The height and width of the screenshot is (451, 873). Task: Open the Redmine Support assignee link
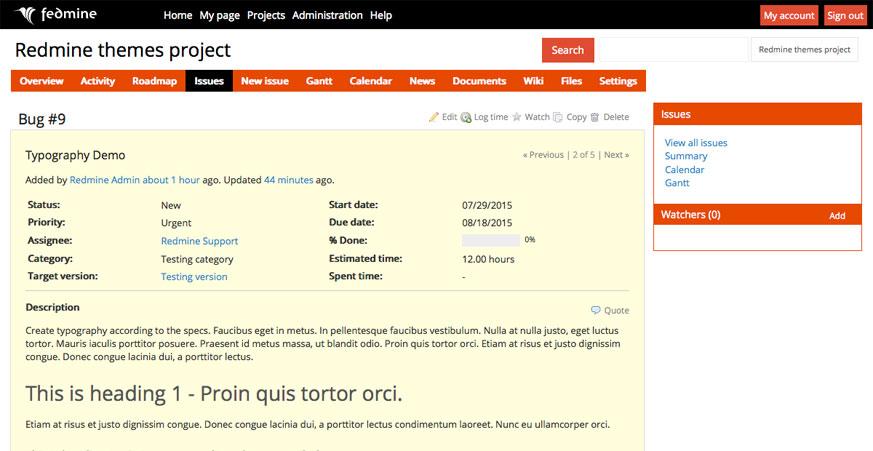199,241
